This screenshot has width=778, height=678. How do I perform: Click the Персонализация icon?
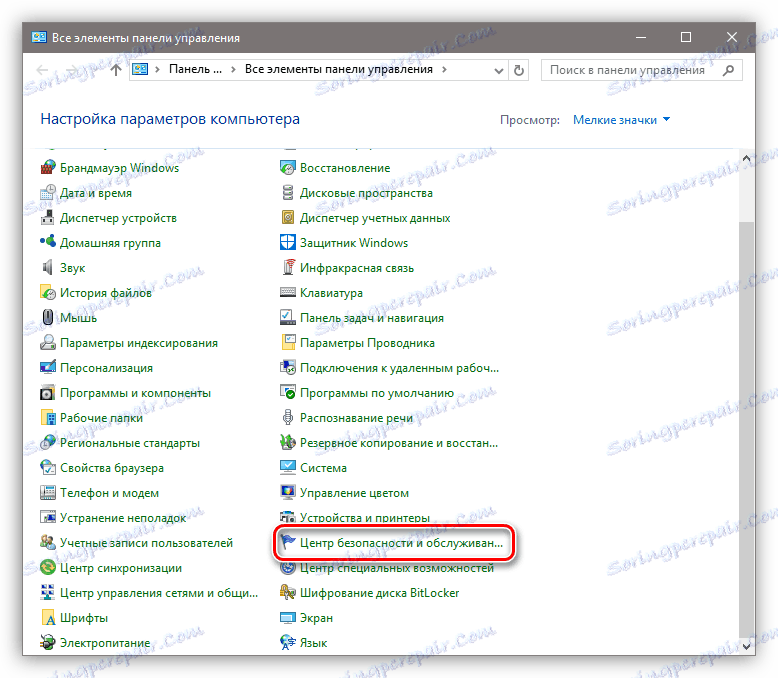[48, 368]
